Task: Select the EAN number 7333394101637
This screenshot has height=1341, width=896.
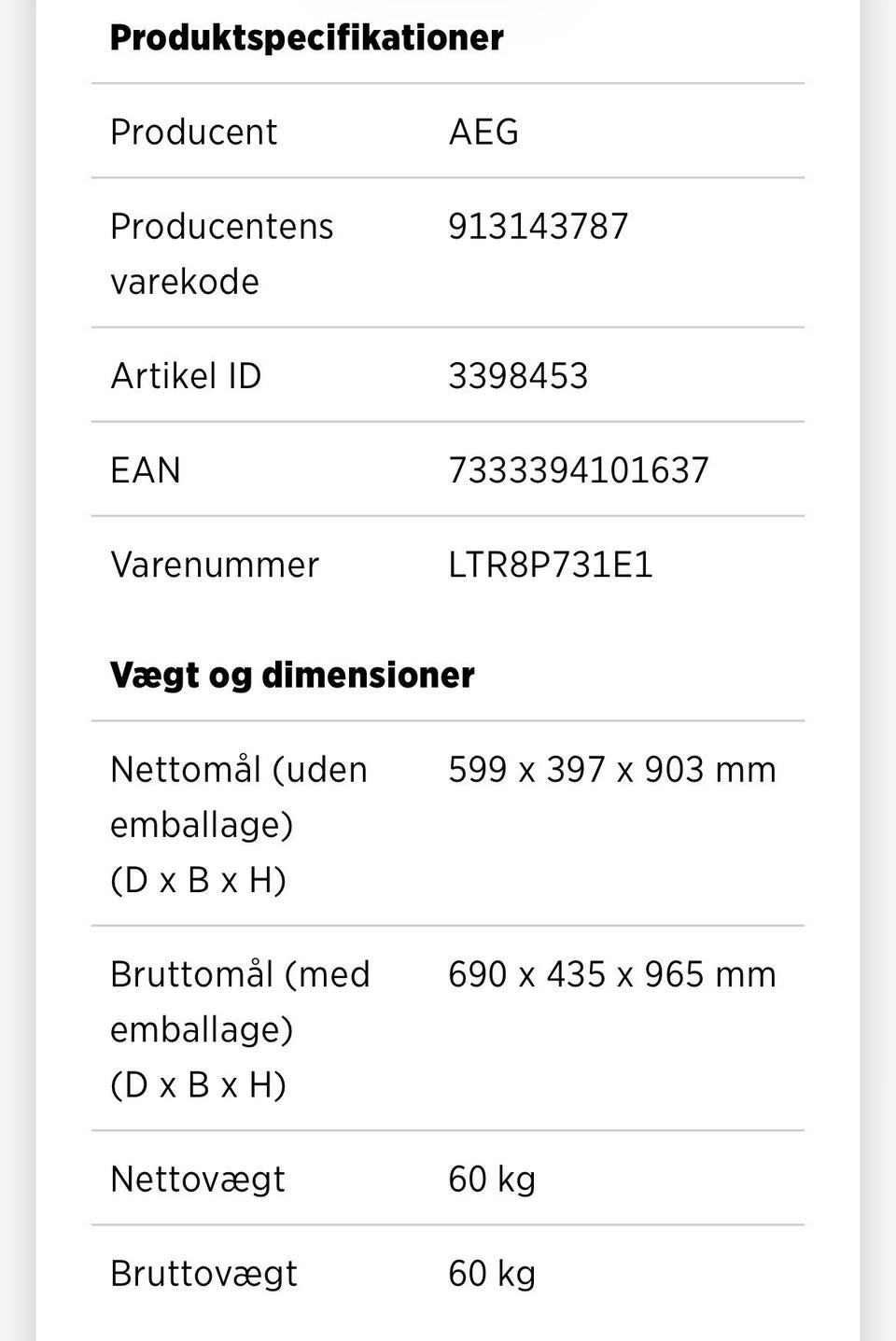Action: pos(579,470)
